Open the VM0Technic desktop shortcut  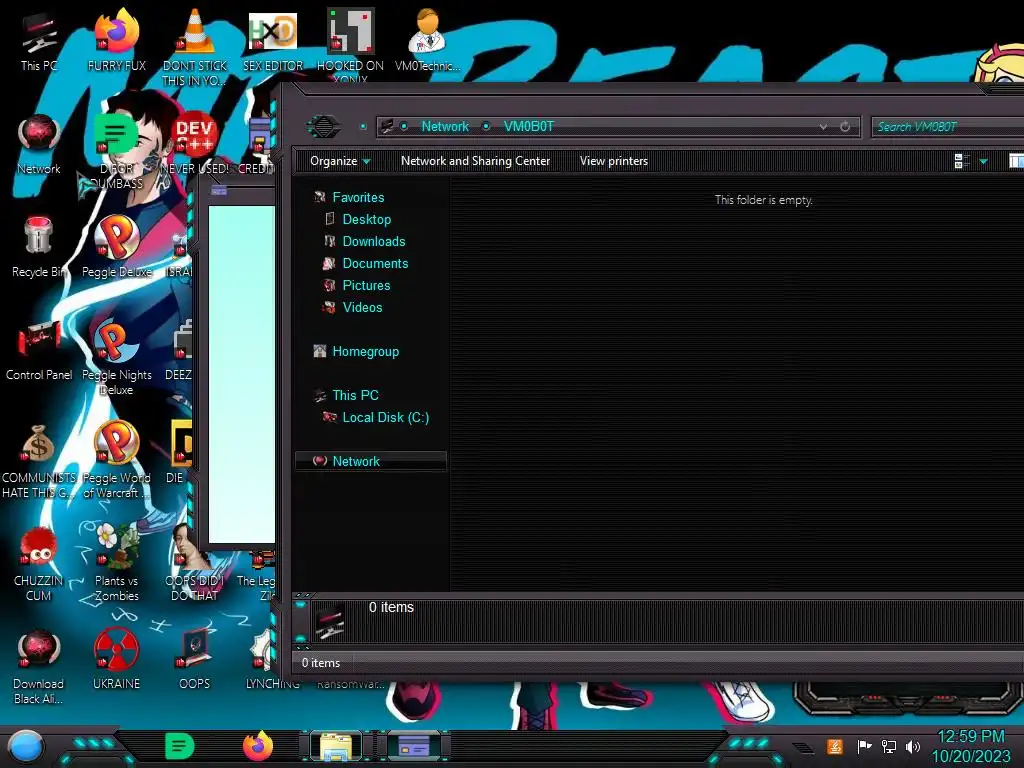[427, 40]
